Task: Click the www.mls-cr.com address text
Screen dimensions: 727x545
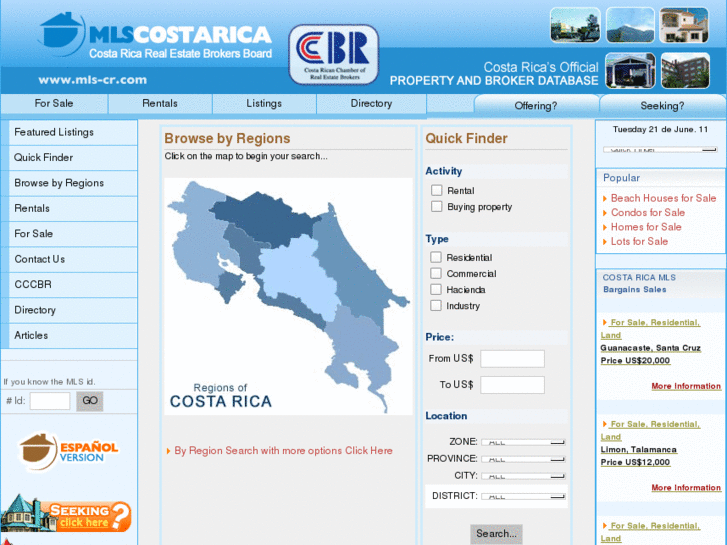Action: (93, 80)
